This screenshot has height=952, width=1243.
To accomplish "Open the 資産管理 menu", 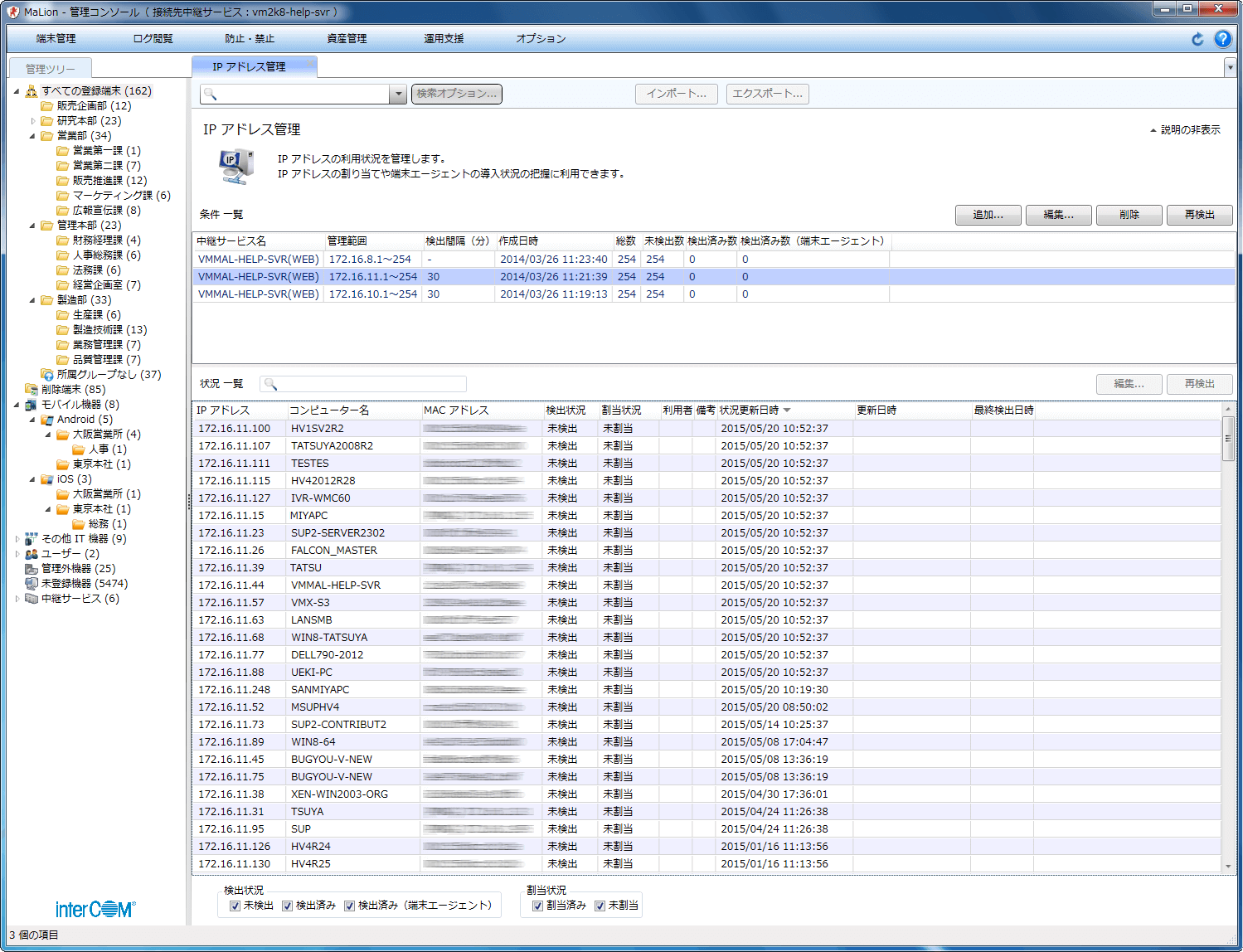I will point(347,39).
